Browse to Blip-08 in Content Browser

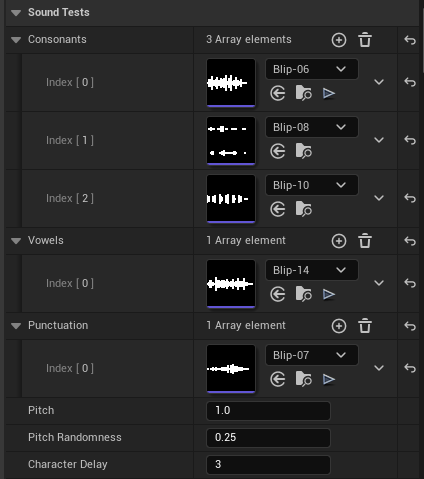pyautogui.click(x=304, y=151)
